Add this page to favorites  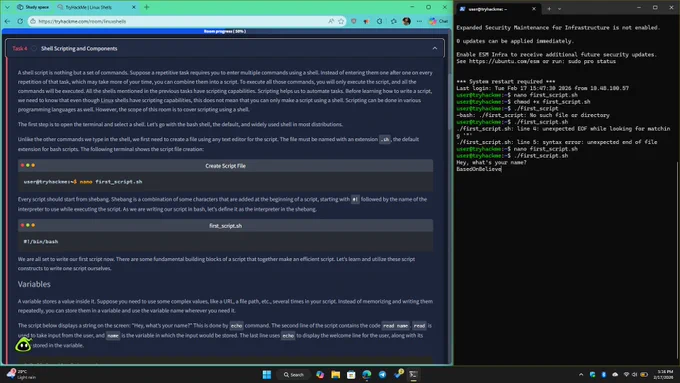coord(341,21)
